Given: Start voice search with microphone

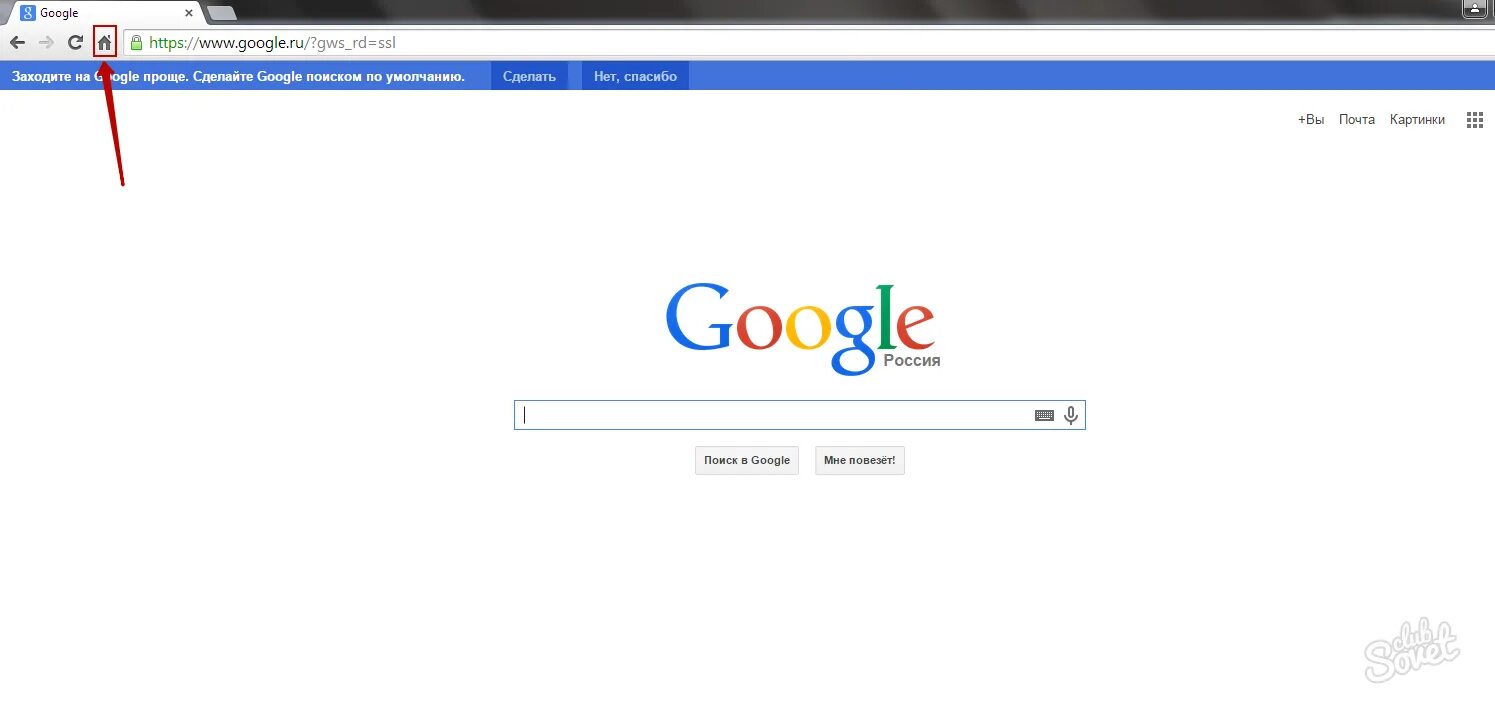Looking at the screenshot, I should click(x=1071, y=415).
